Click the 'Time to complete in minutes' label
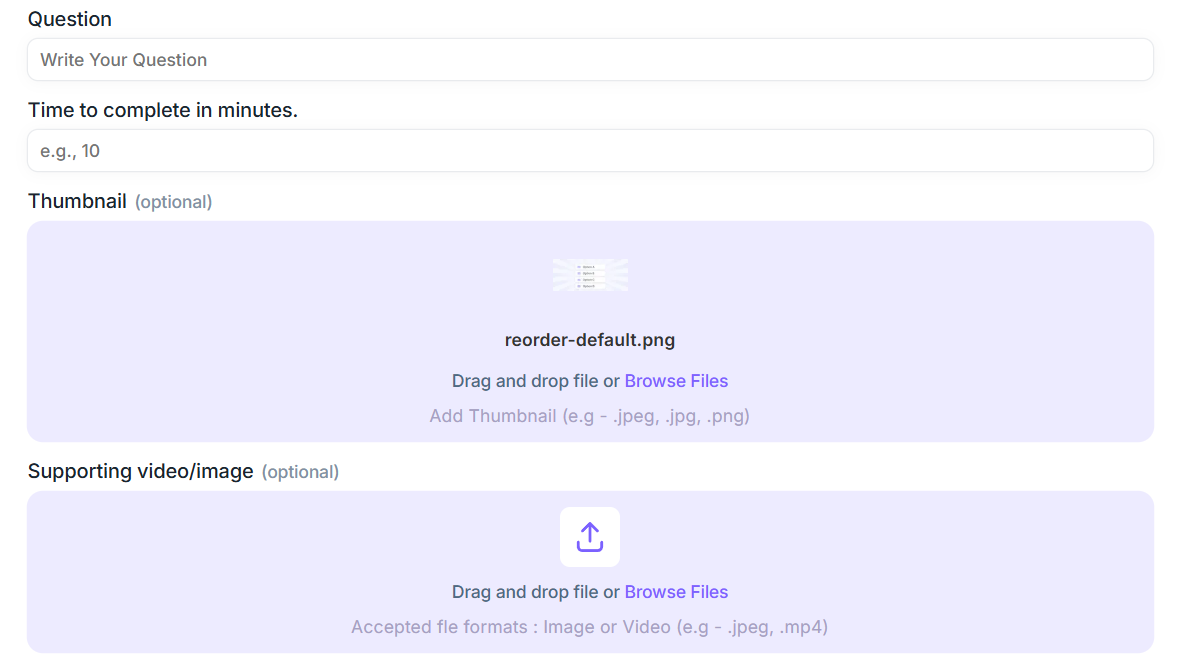 [163, 110]
